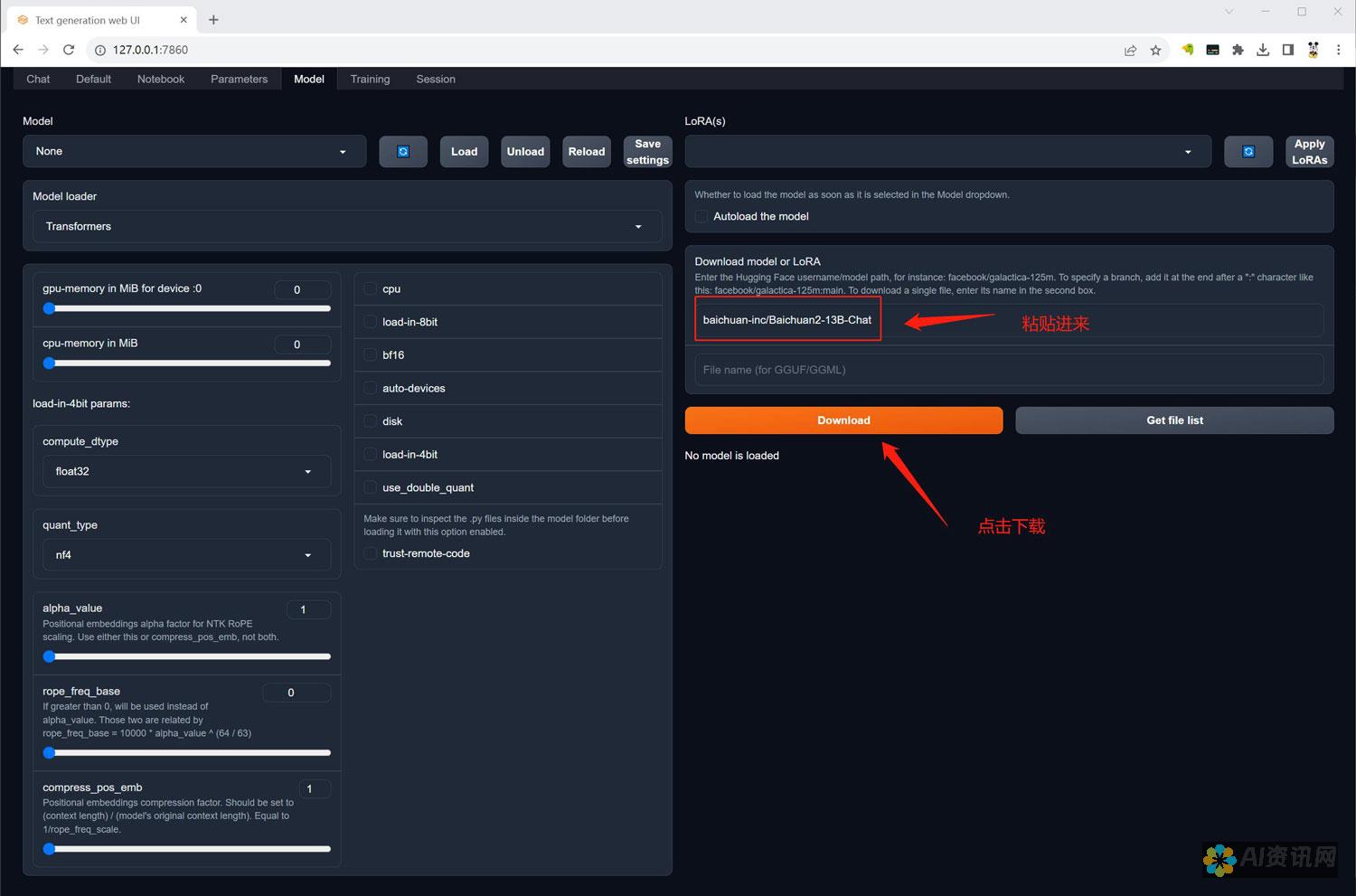
Task: Expand the Model loader Transformers dropdown
Action: coord(347,227)
